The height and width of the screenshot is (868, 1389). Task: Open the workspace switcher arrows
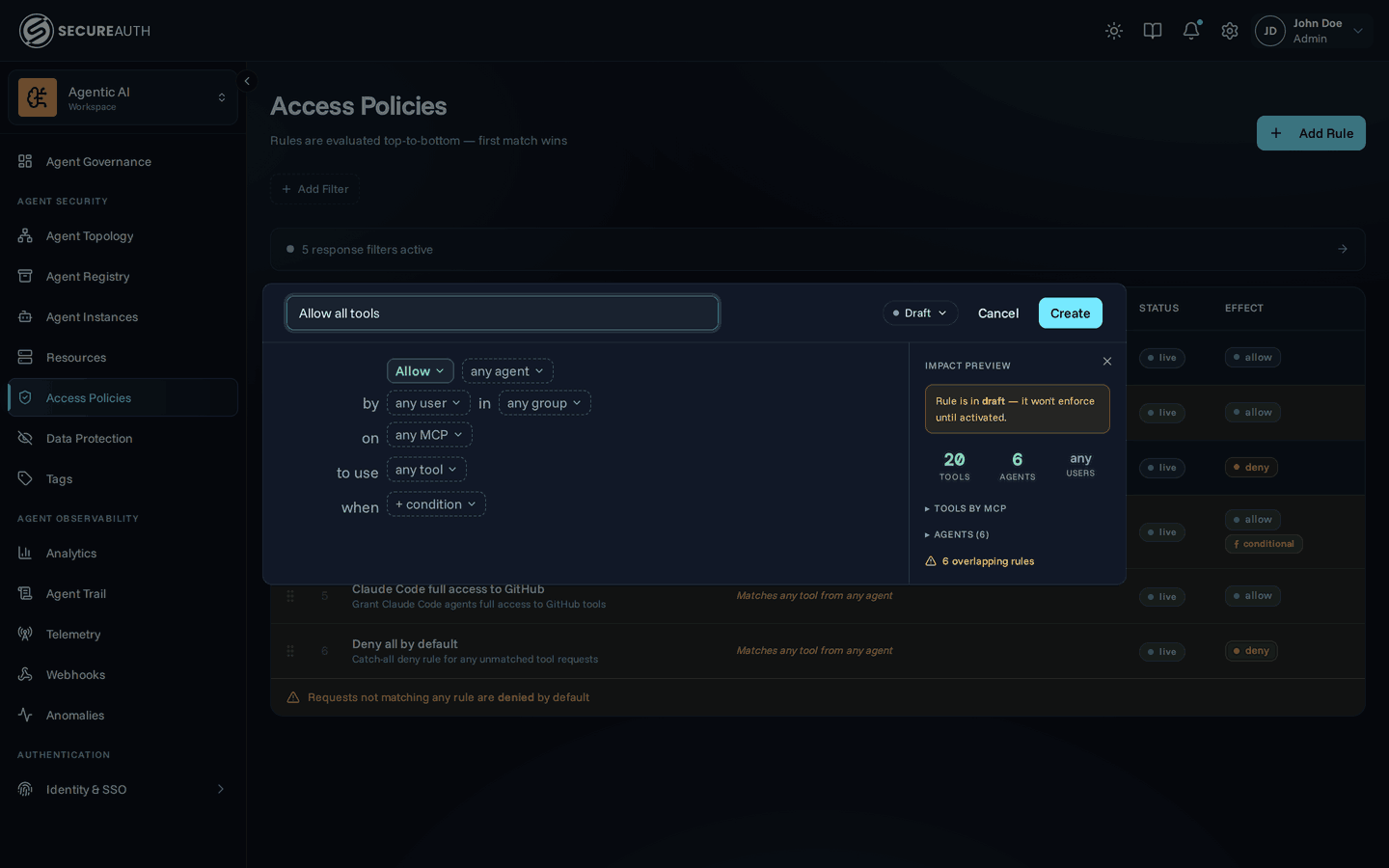222,97
